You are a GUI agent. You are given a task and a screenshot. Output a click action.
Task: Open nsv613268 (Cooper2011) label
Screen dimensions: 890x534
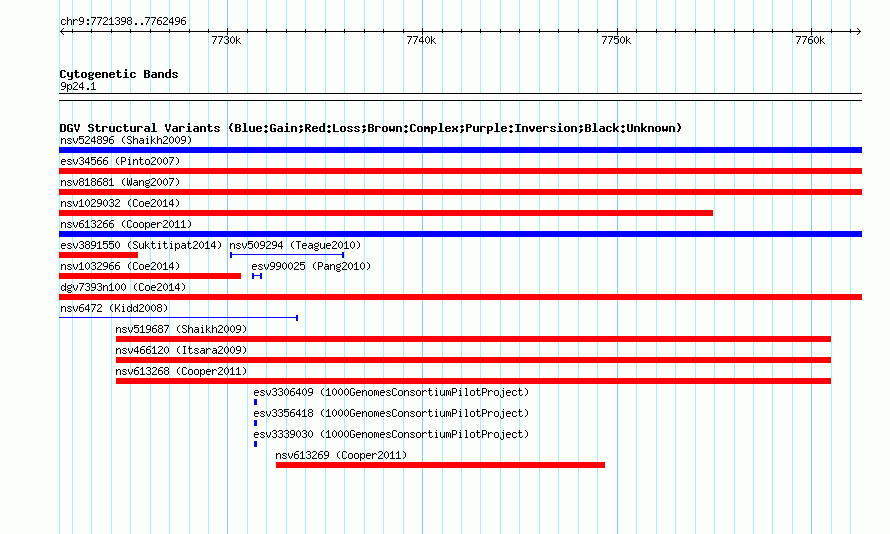point(181,371)
